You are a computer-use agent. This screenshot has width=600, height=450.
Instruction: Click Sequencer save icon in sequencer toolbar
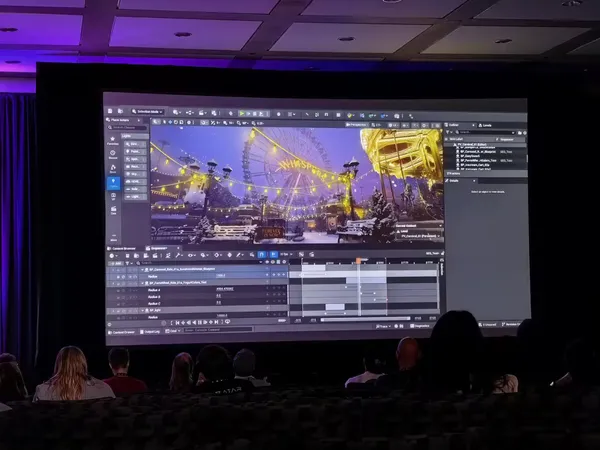click(127, 256)
